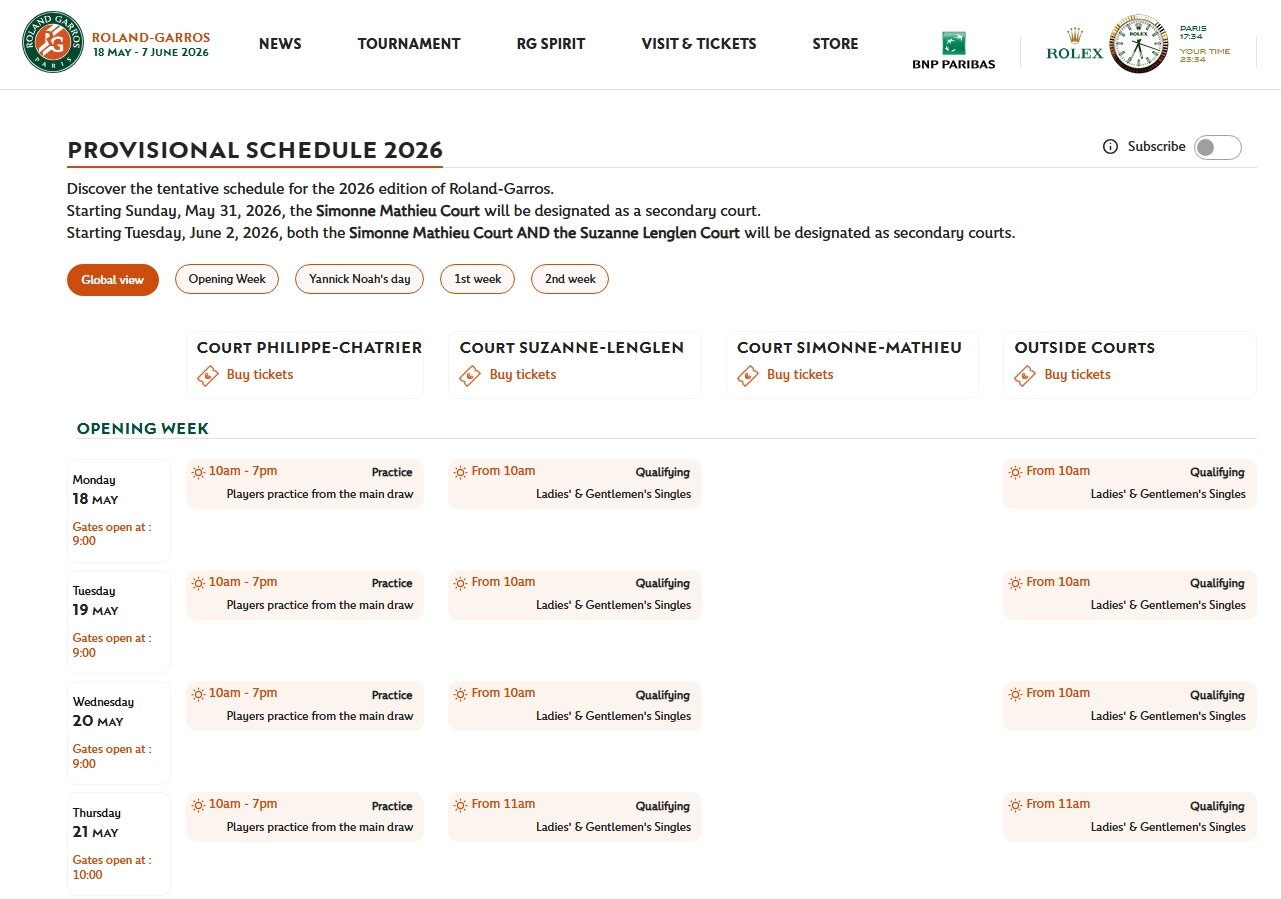Image resolution: width=1281 pixels, height=899 pixels.
Task: Open Tuesday 19 May date card
Action: 119,621
